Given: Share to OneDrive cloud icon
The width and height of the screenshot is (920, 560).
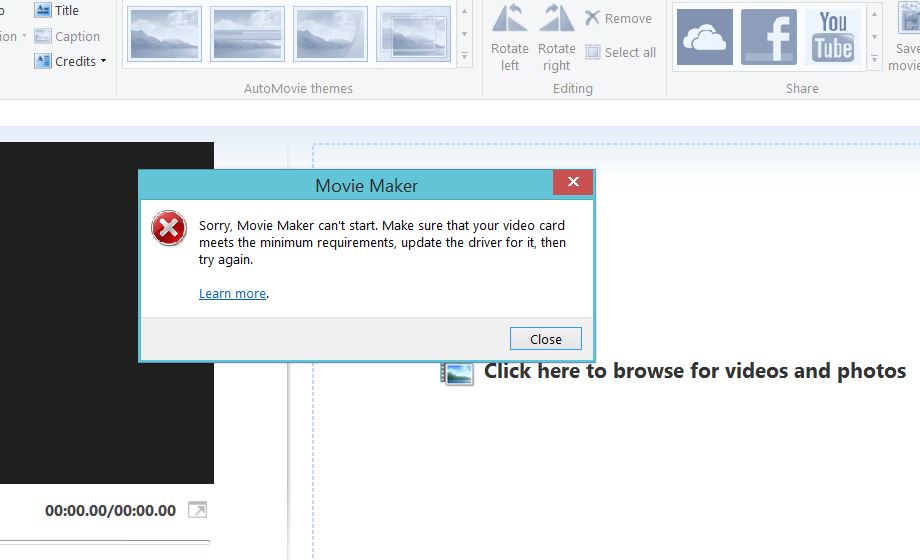Looking at the screenshot, I should click(x=705, y=37).
